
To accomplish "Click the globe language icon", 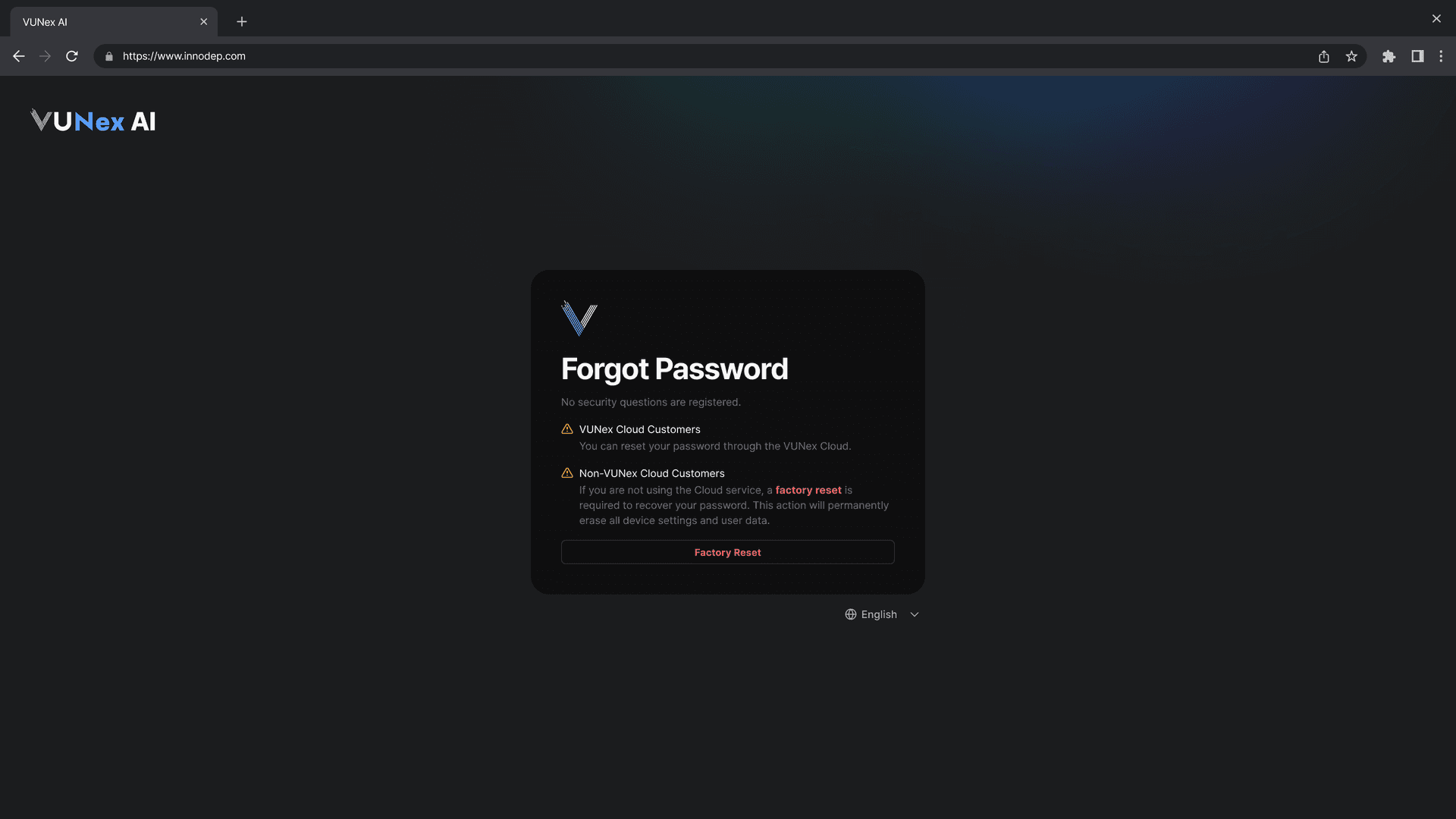I will [851, 614].
